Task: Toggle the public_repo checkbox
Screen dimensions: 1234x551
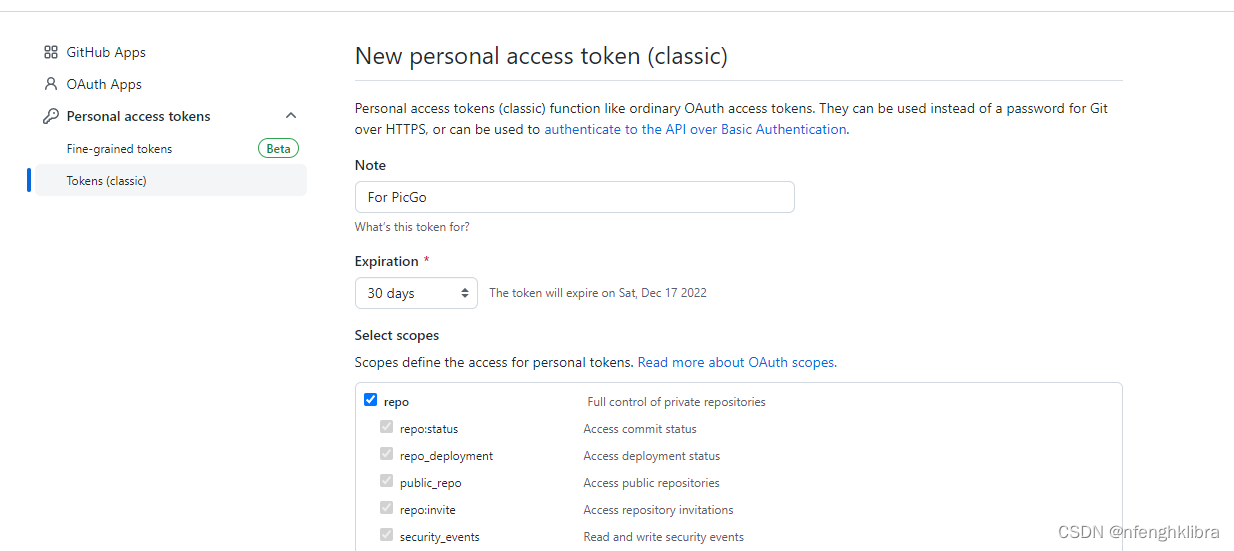Action: [386, 481]
